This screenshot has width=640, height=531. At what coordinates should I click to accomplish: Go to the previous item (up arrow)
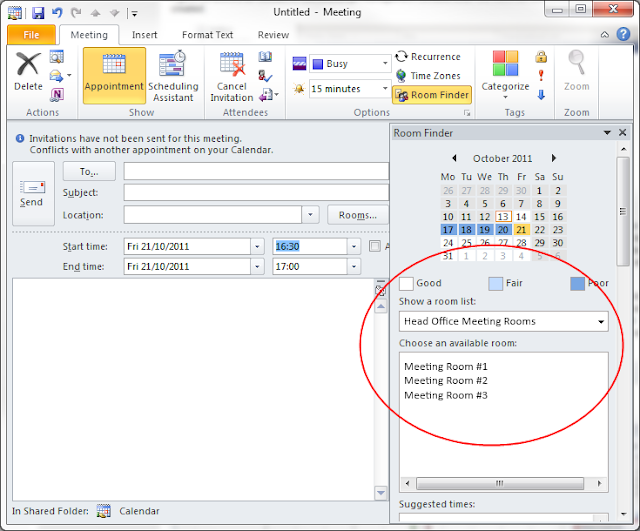point(96,13)
